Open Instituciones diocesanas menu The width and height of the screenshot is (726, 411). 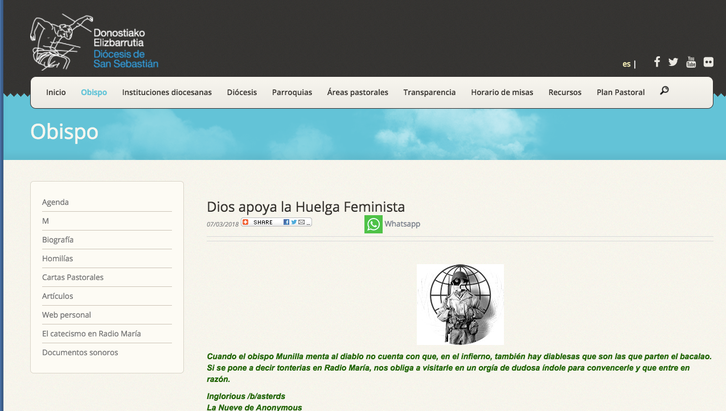(167, 92)
